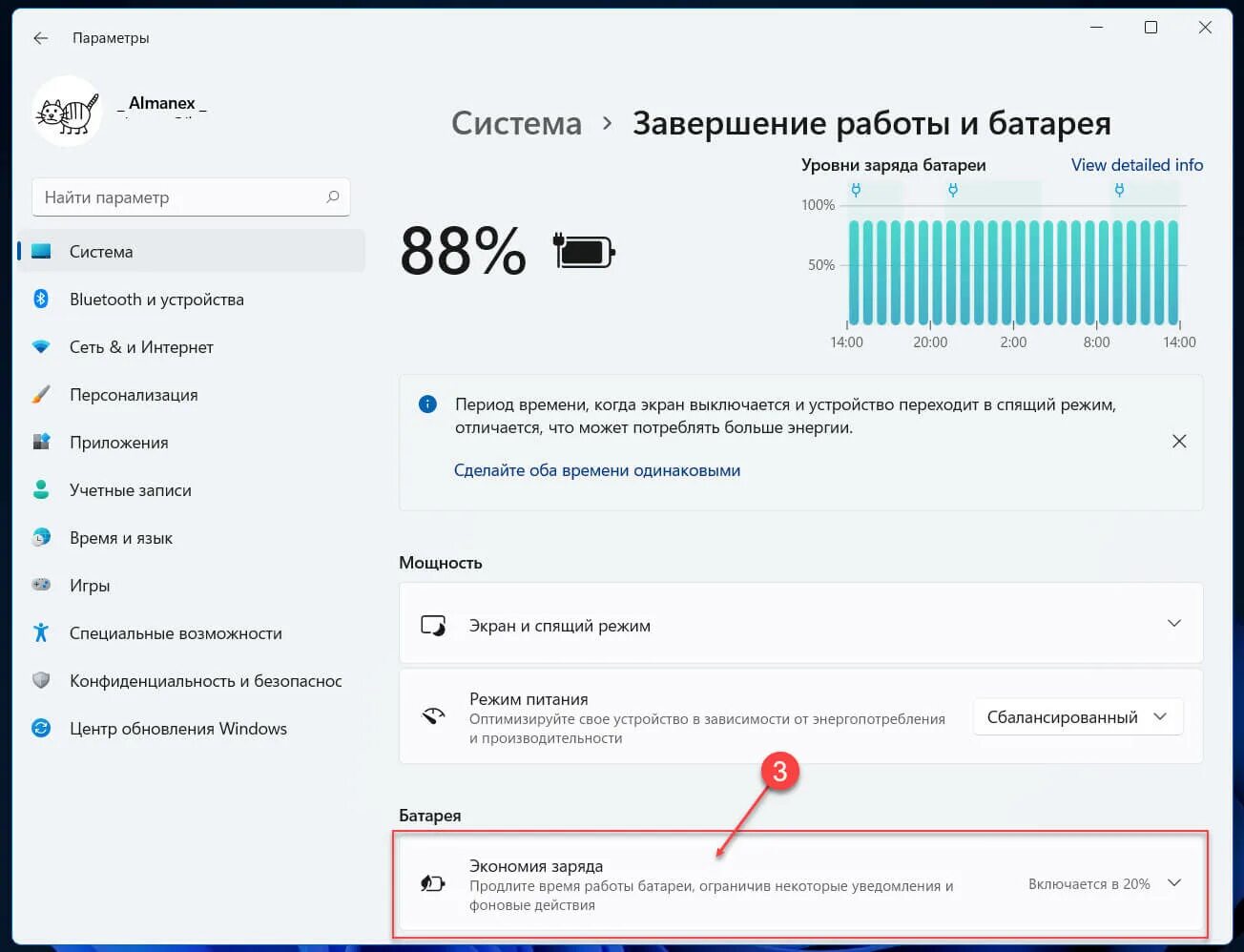
Task: Open the Сбалансированный power mode dropdown
Action: click(x=1078, y=717)
